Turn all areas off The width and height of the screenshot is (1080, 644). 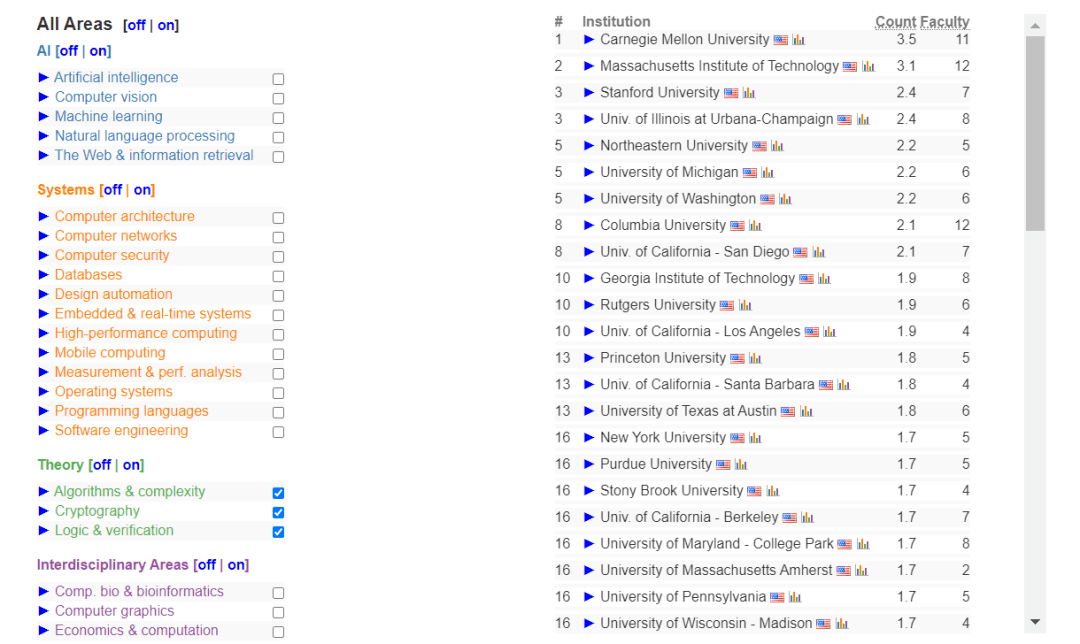pyautogui.click(x=136, y=25)
